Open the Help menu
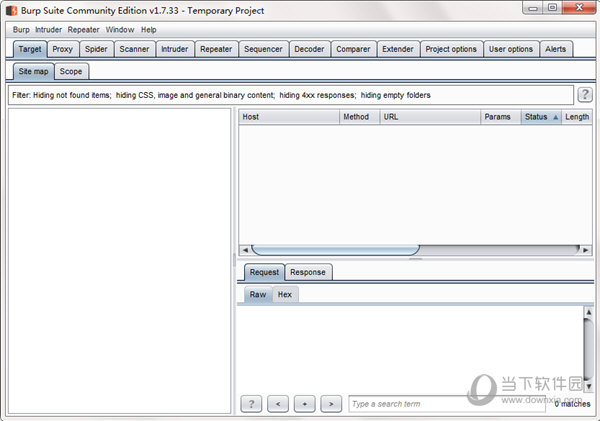The image size is (600, 421). point(148,30)
